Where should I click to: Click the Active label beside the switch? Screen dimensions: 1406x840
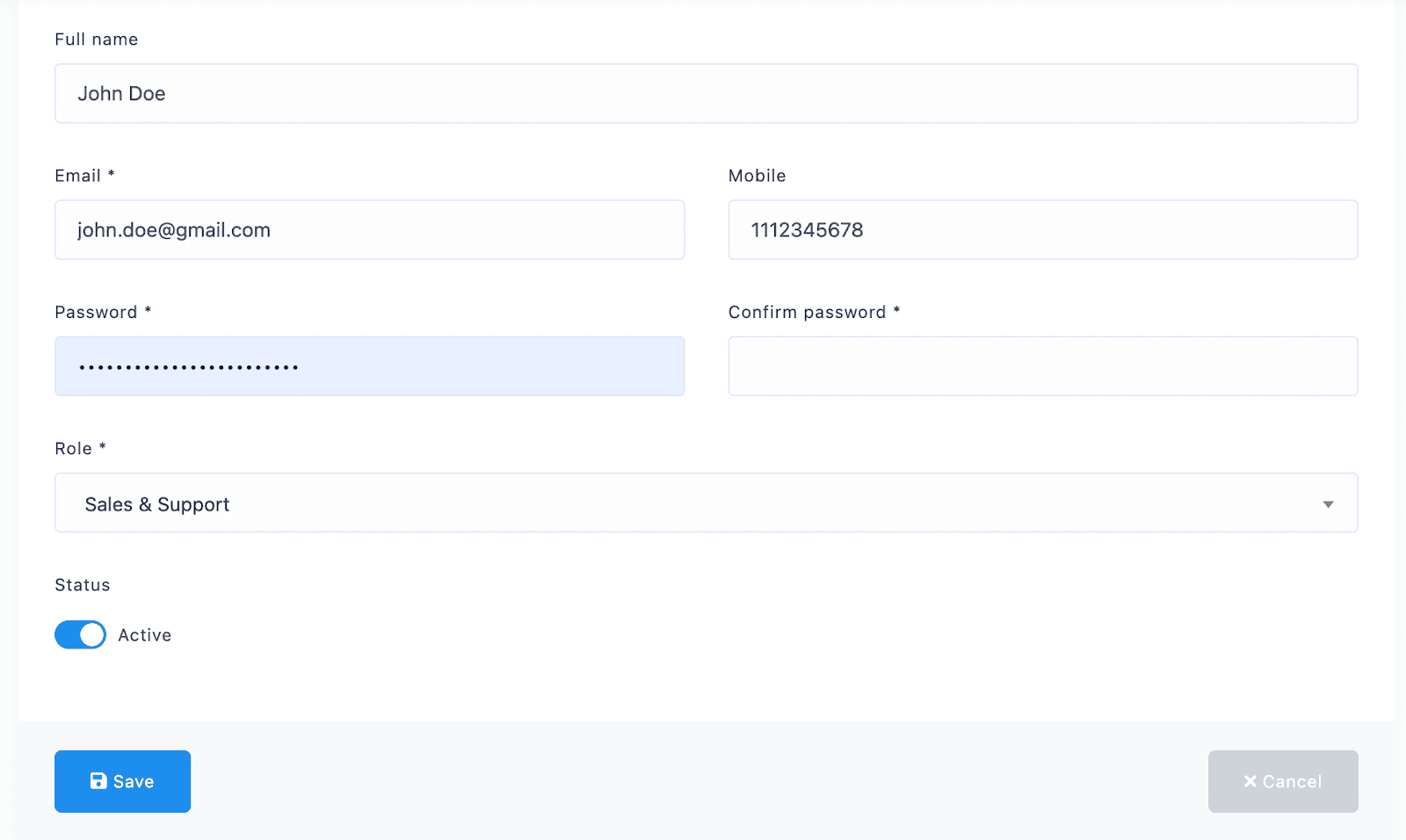[145, 635]
